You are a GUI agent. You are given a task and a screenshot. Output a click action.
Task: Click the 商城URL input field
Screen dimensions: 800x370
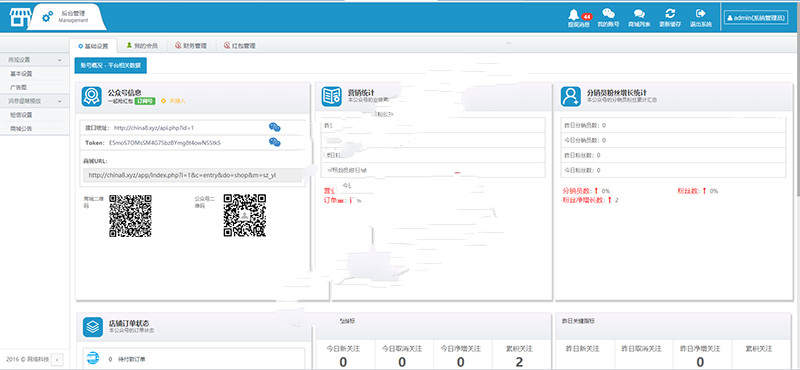coord(192,175)
